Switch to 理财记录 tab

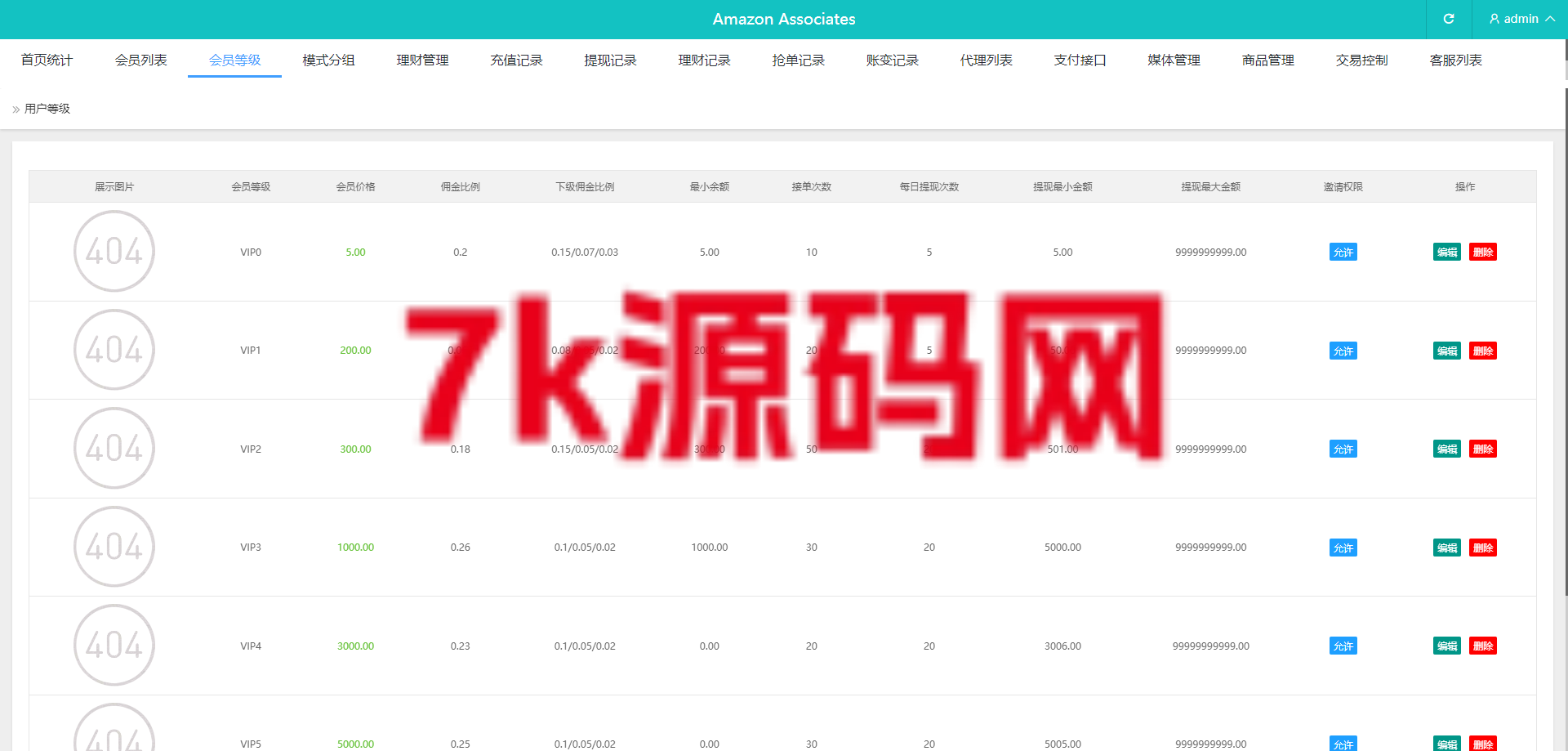[x=704, y=60]
